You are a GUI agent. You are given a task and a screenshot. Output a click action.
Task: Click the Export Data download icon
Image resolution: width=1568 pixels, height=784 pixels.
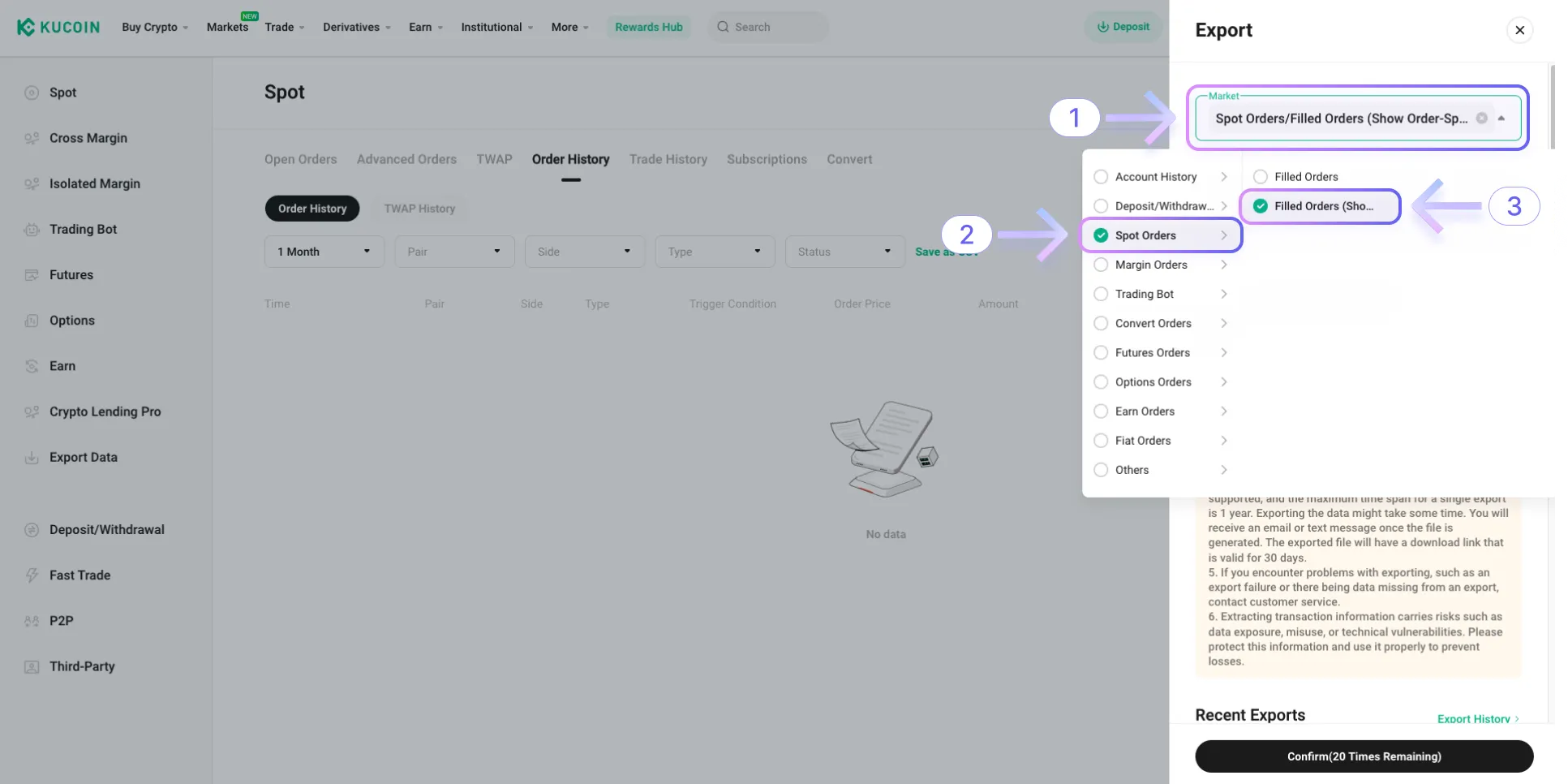tap(32, 457)
